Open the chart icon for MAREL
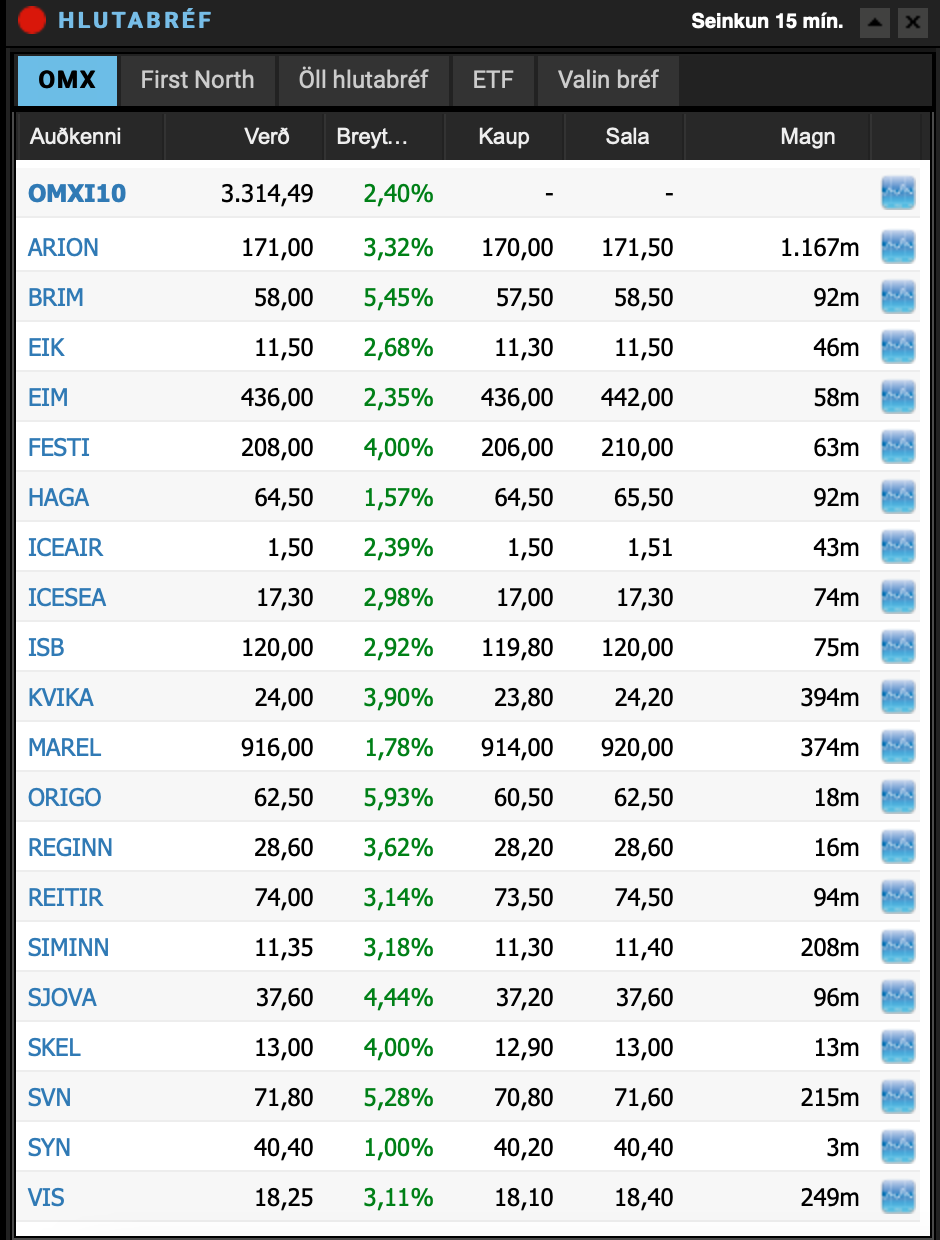This screenshot has width=940, height=1240. [898, 747]
